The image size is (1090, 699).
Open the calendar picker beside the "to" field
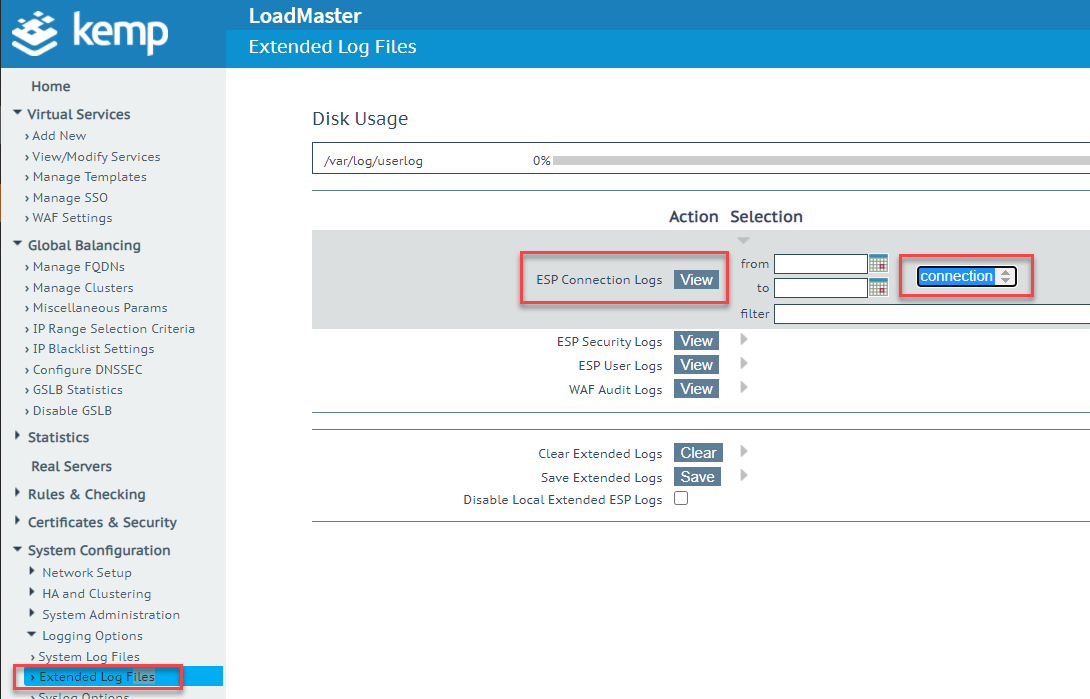tap(877, 287)
